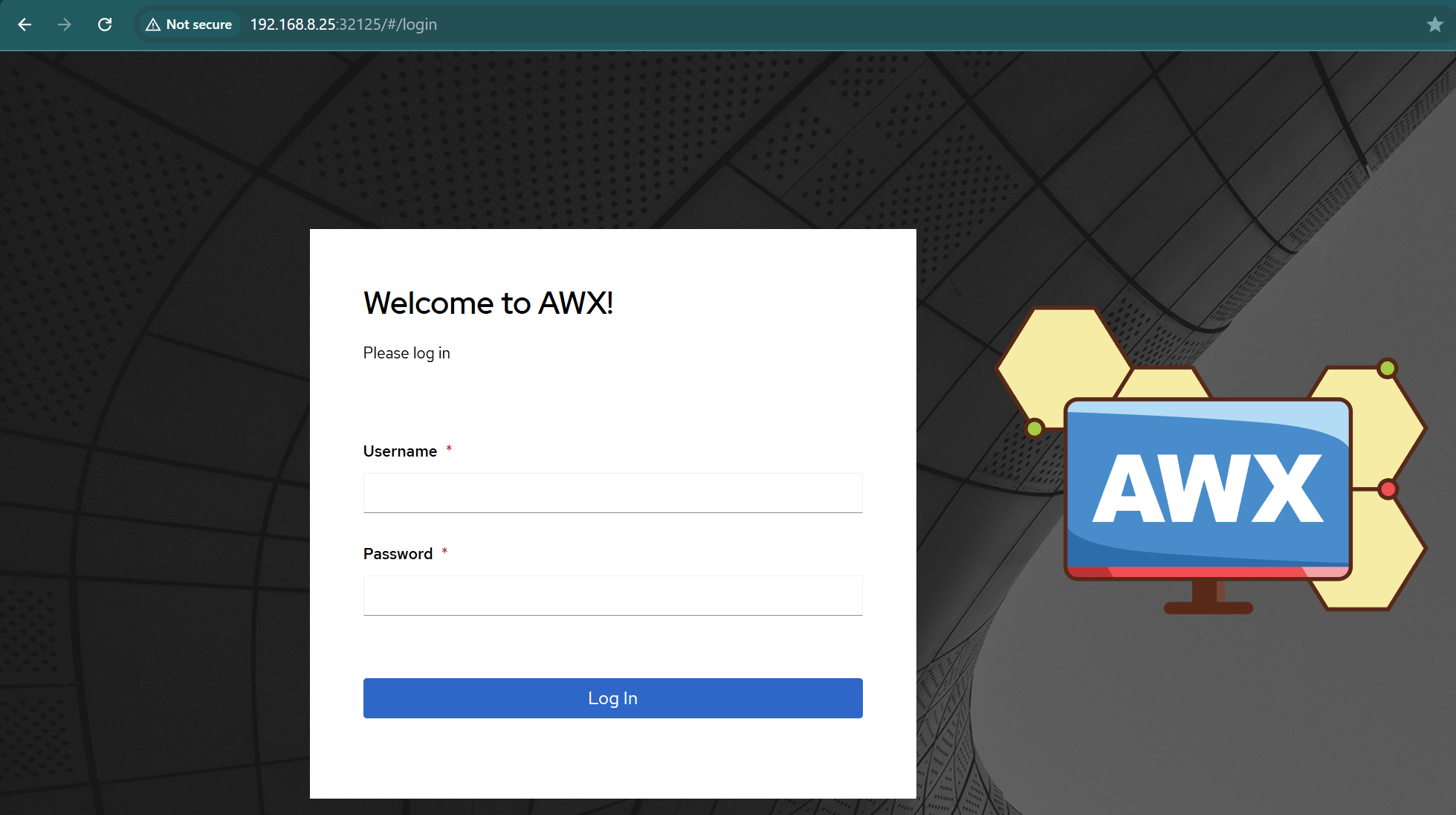Viewport: 1456px width, 815px height.
Task: Bookmark this page with the star icon
Action: point(1434,25)
